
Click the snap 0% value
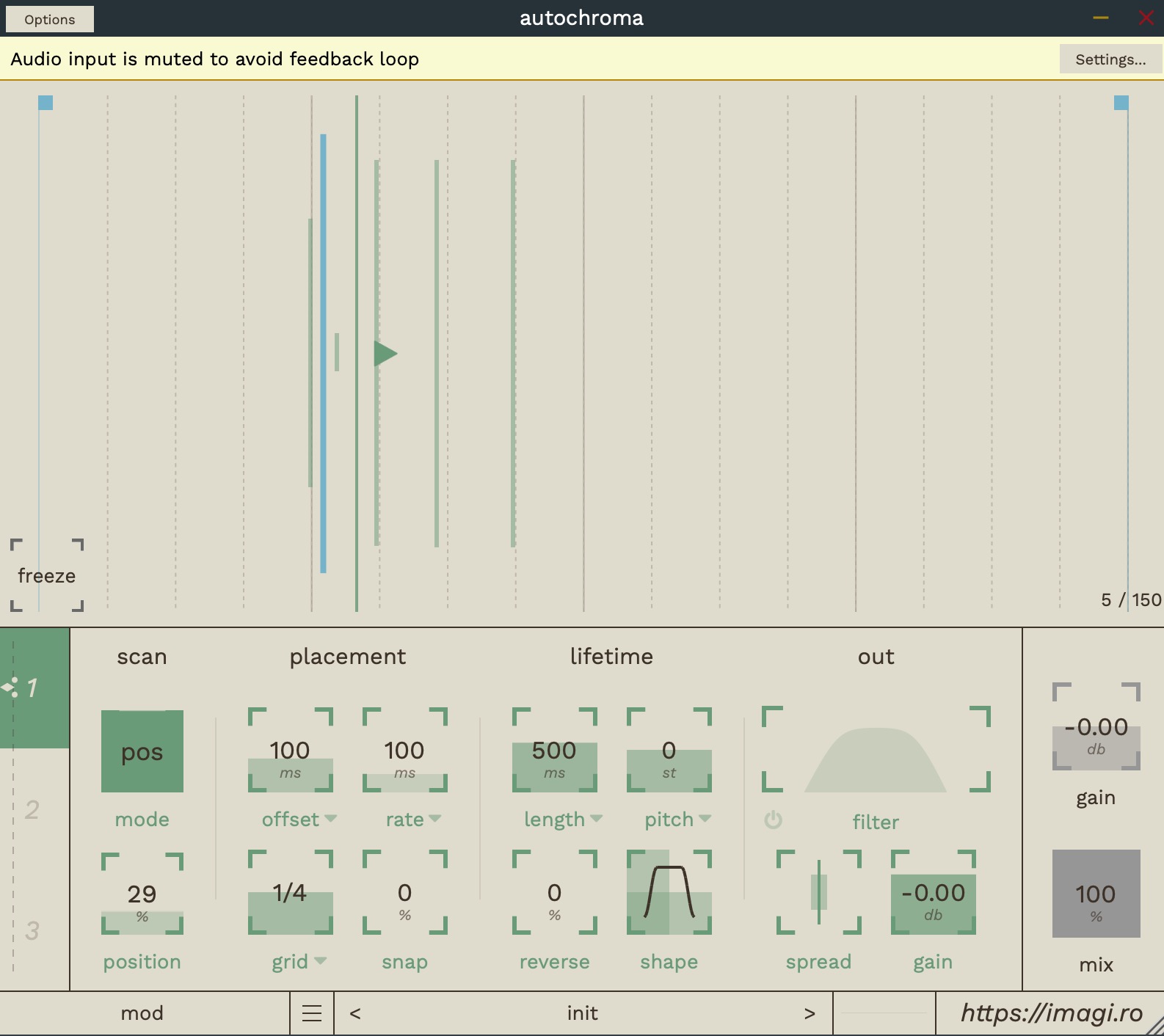tap(405, 892)
